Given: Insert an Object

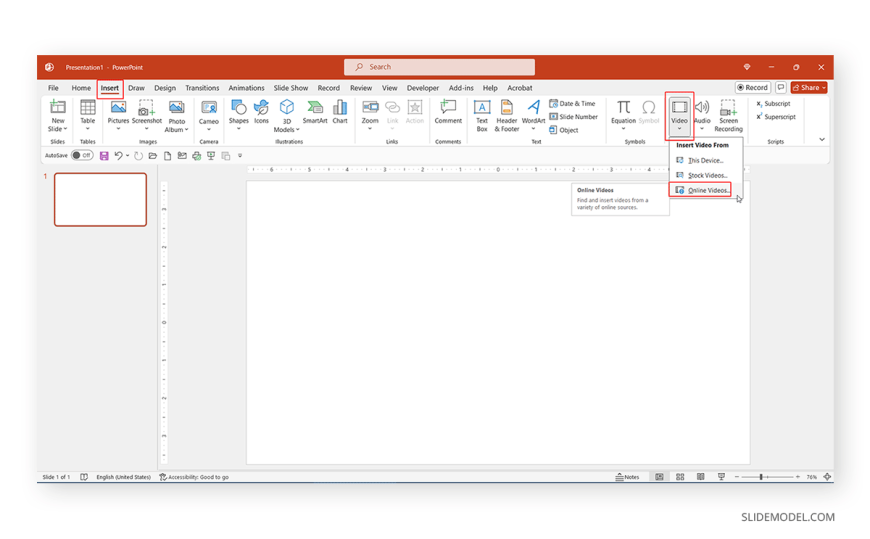Looking at the screenshot, I should point(564,130).
